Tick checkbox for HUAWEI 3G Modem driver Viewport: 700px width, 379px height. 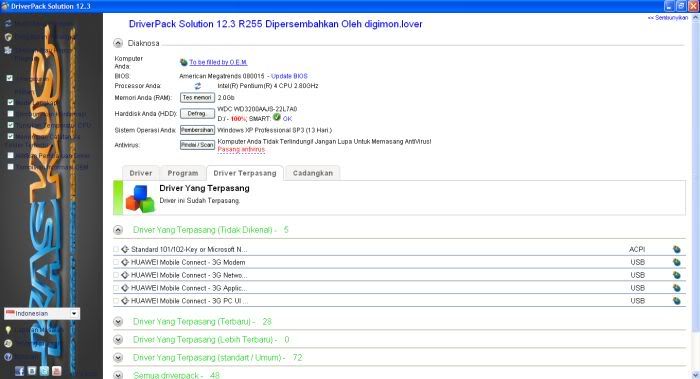pyautogui.click(x=116, y=262)
